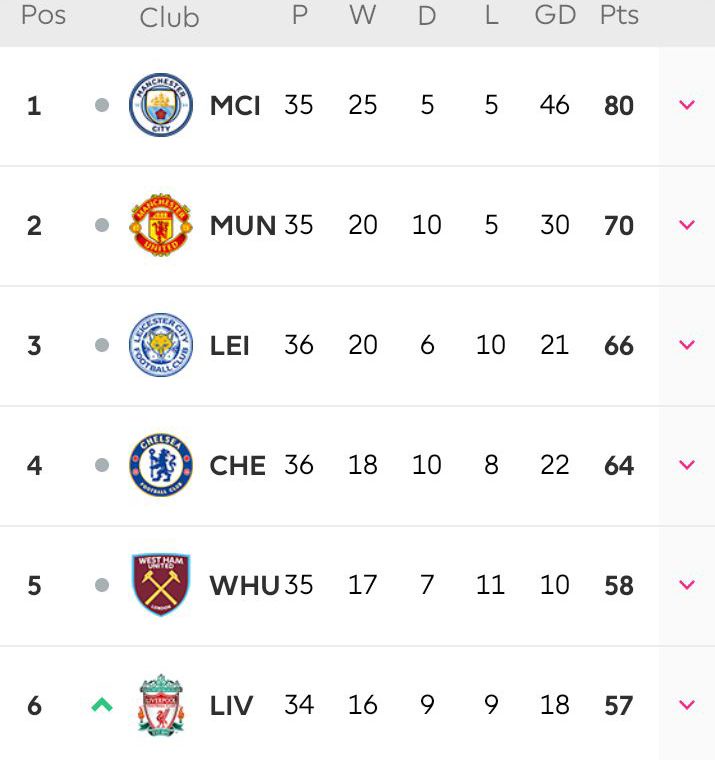This screenshot has height=760, width=715.
Task: Click the Manchester City club crest
Action: (x=161, y=105)
